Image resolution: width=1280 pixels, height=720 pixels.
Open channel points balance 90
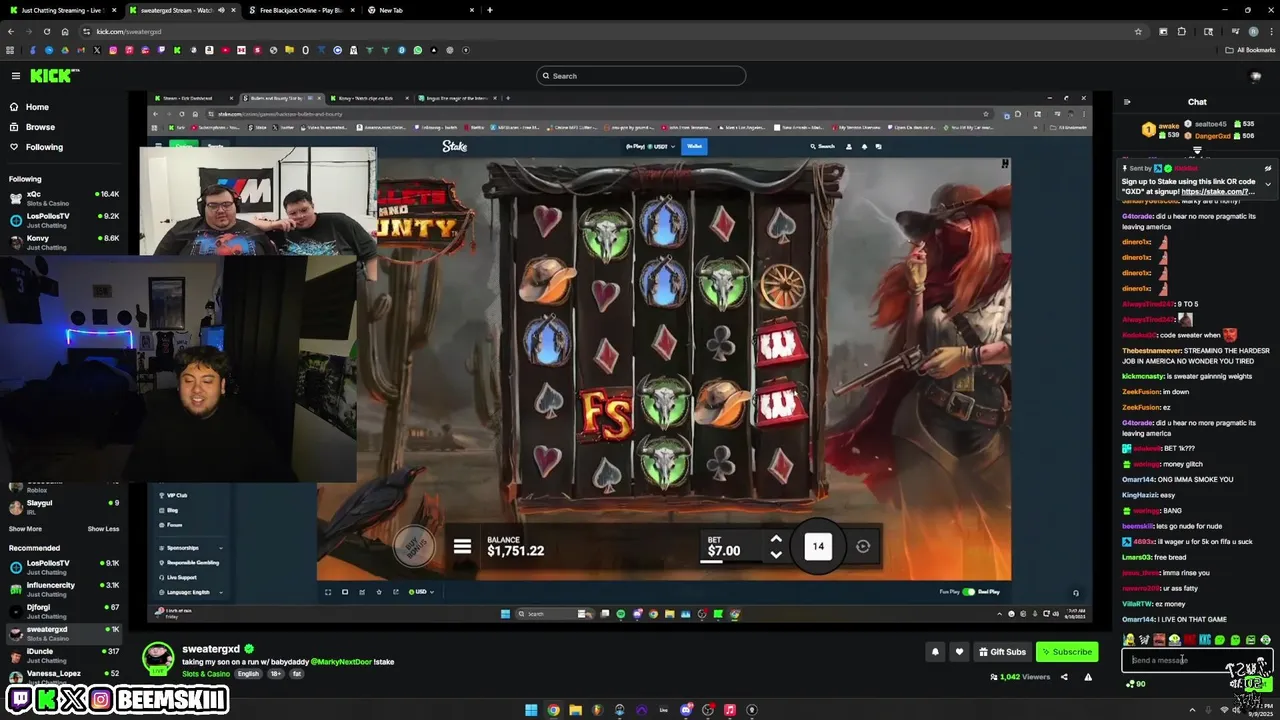[x=1136, y=684]
